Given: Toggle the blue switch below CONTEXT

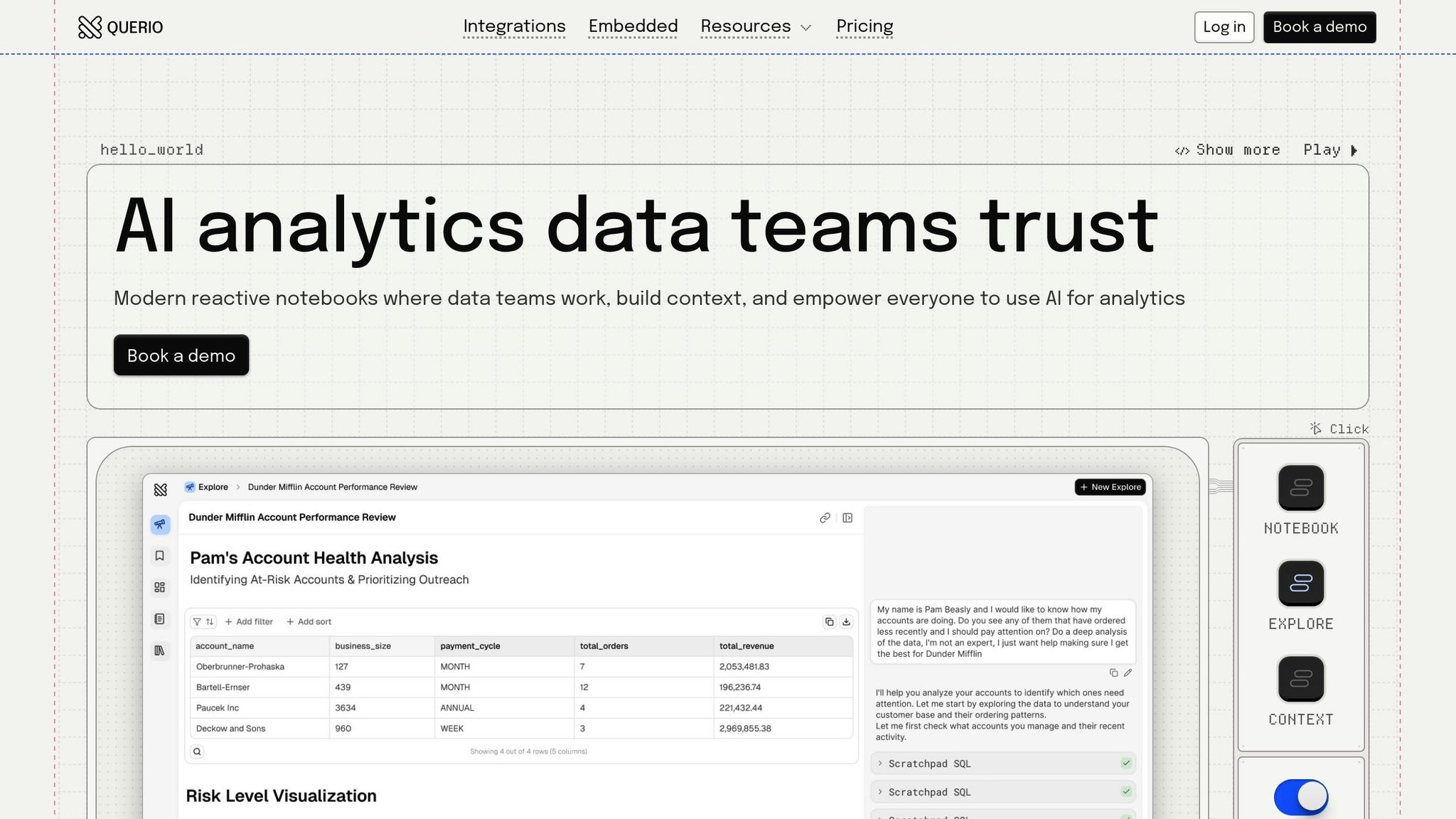Looking at the screenshot, I should pos(1300,797).
